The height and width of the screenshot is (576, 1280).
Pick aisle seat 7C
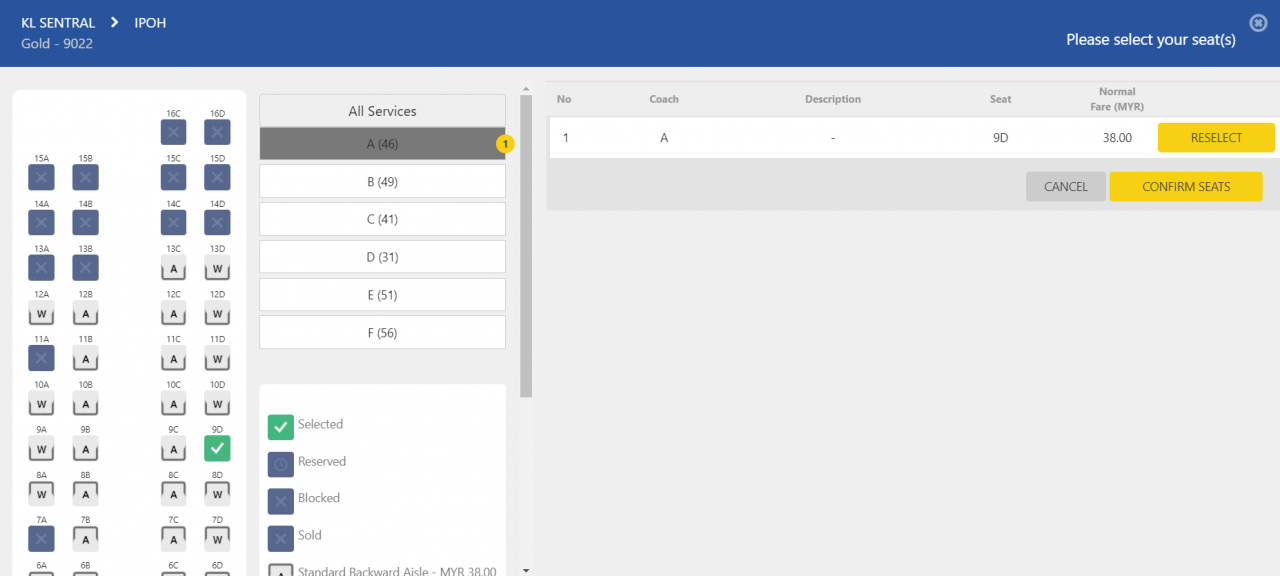pyautogui.click(x=173, y=539)
